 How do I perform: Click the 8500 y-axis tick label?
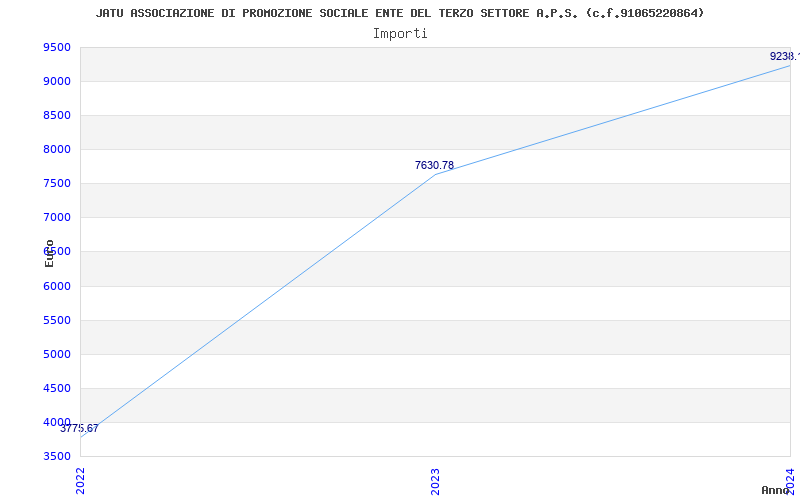pyautogui.click(x=57, y=115)
